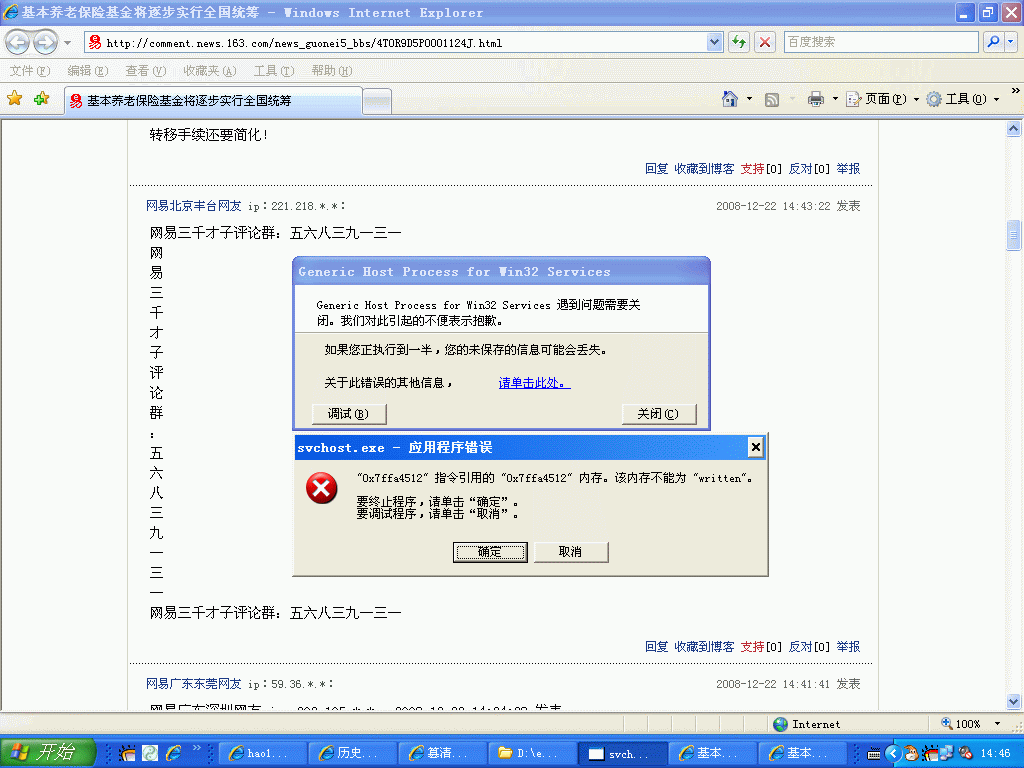Click the Print icon

(816, 99)
